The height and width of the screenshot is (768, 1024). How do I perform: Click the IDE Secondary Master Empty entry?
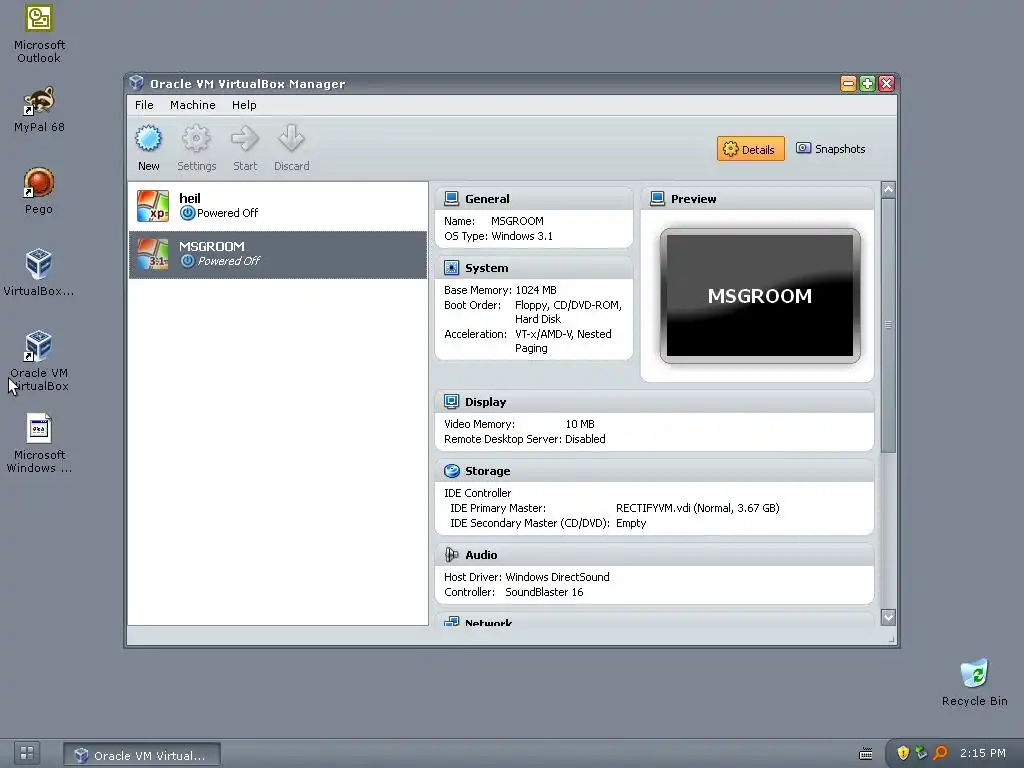(x=548, y=523)
